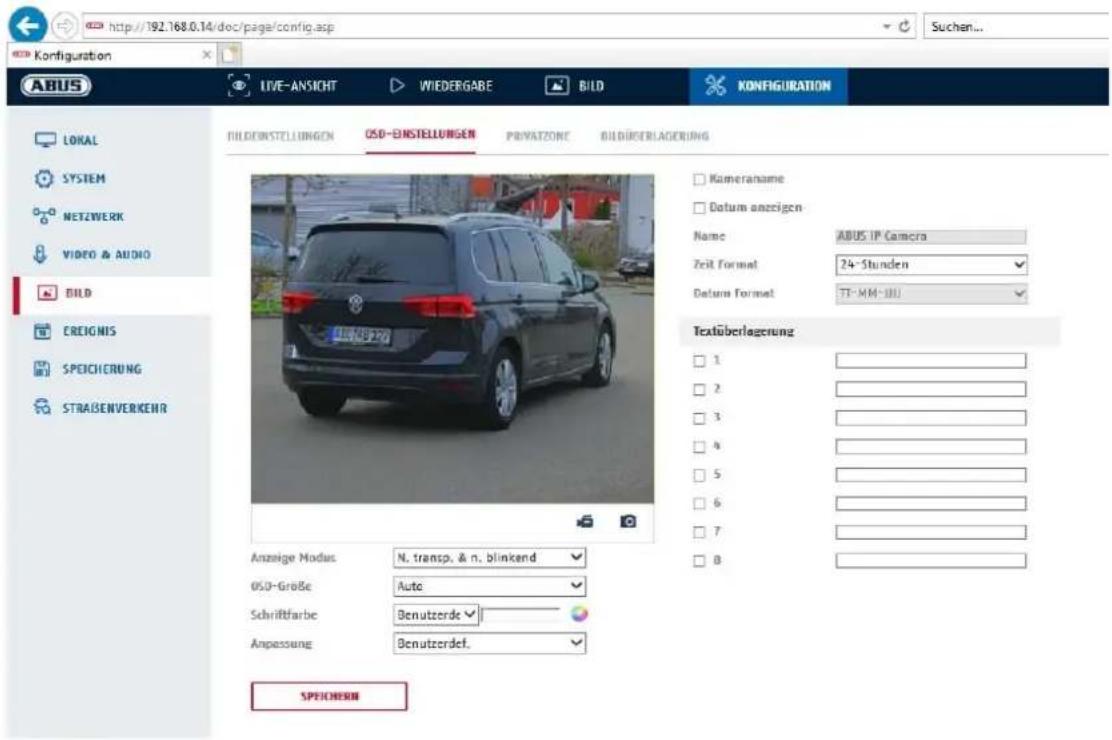Tick text overlay checkbox 1
This screenshot has height=740, width=1112.
tap(699, 361)
